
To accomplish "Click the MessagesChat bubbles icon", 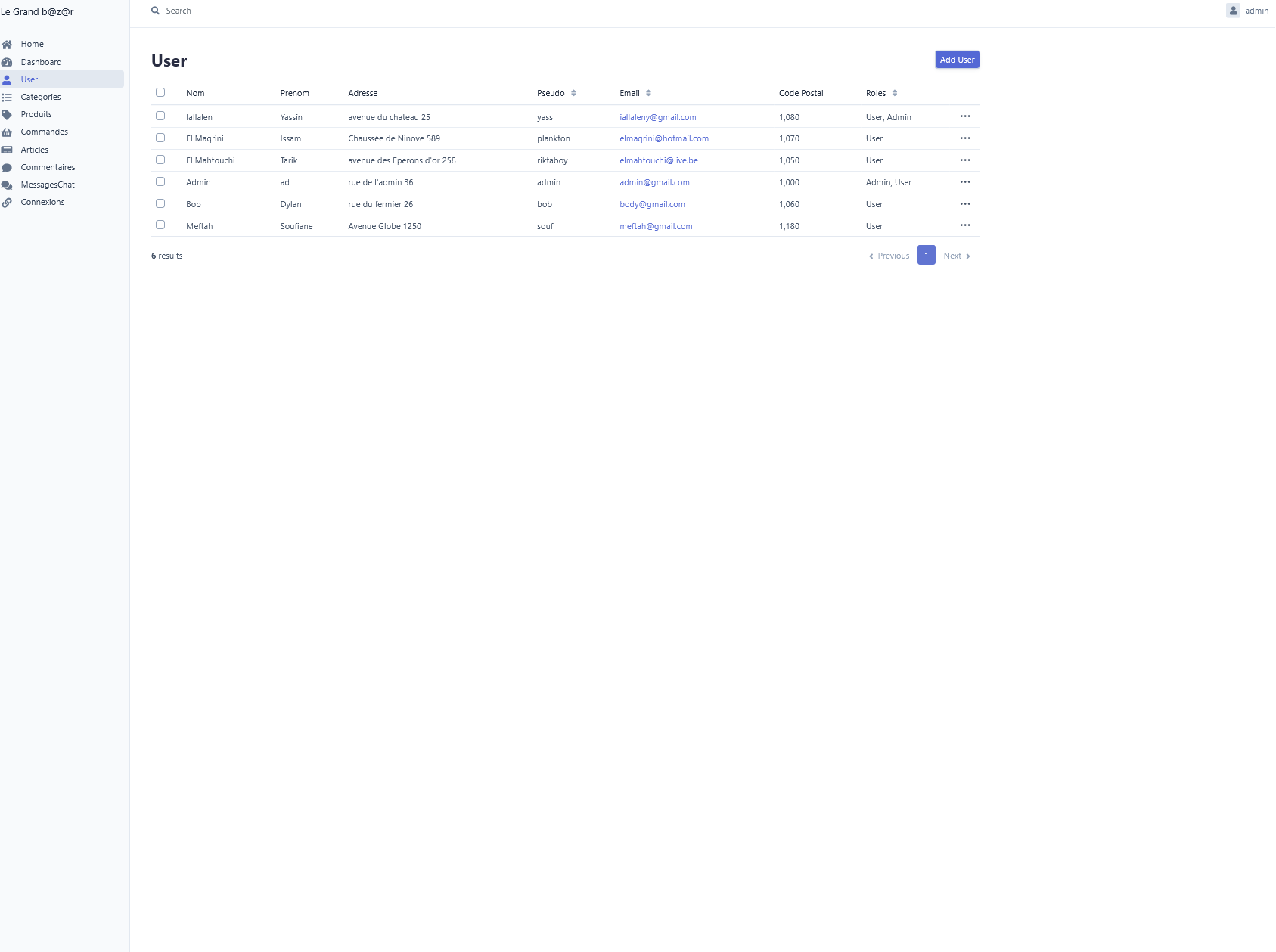I will pos(7,185).
